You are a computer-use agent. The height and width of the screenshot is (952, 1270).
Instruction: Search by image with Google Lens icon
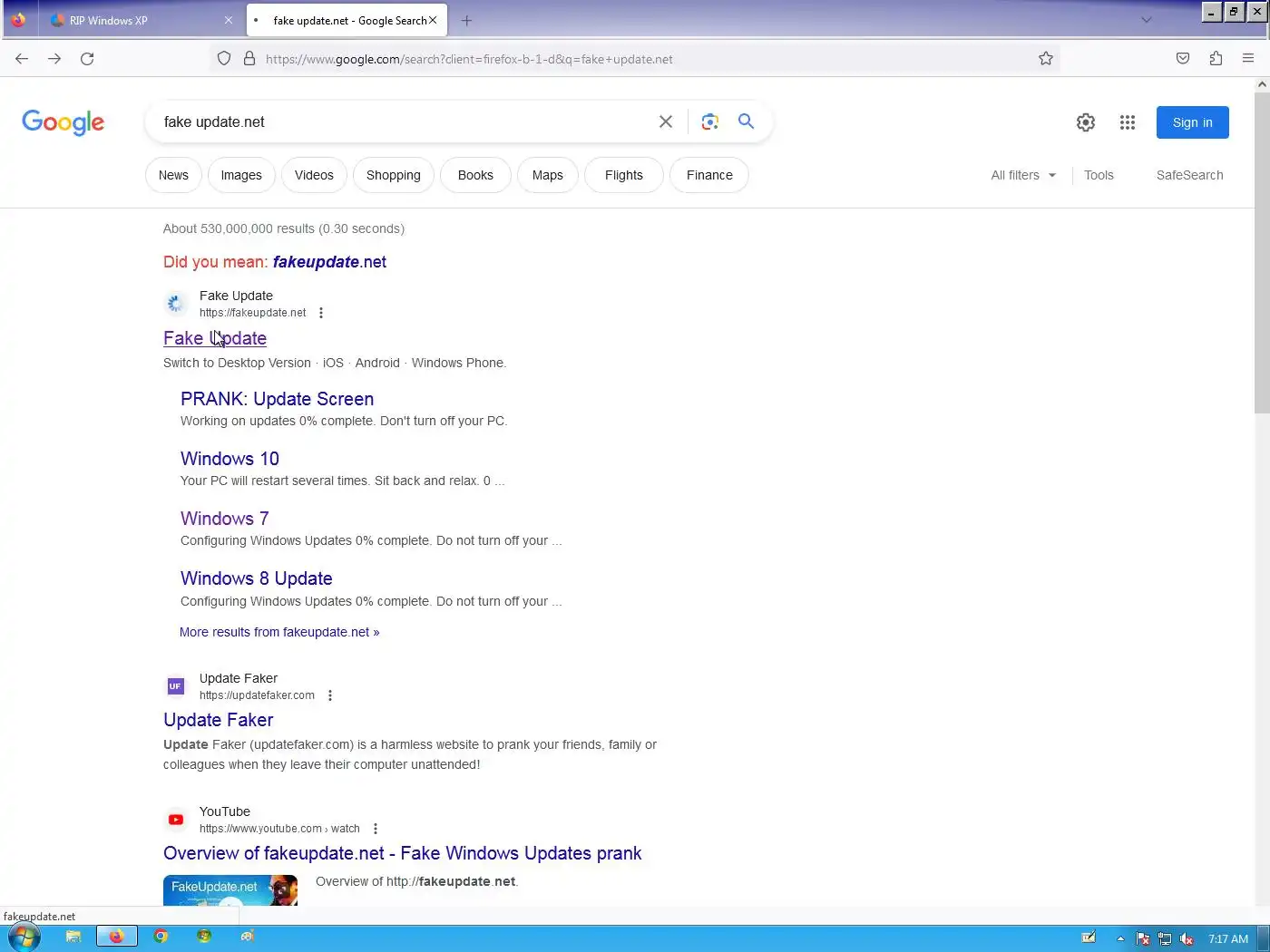710,121
